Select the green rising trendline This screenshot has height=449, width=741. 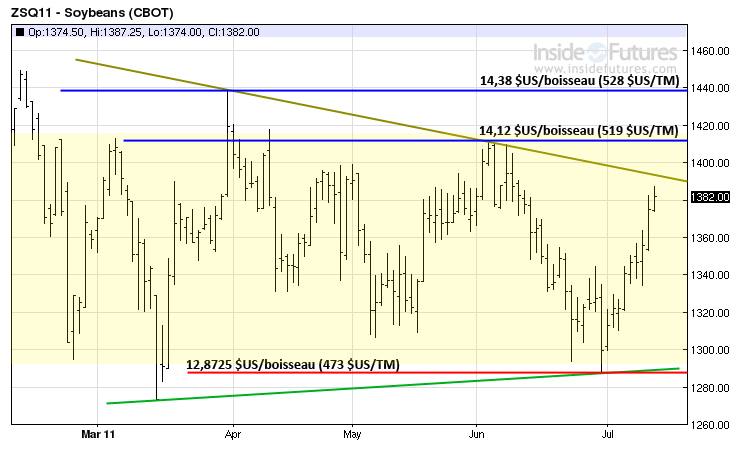(x=300, y=389)
